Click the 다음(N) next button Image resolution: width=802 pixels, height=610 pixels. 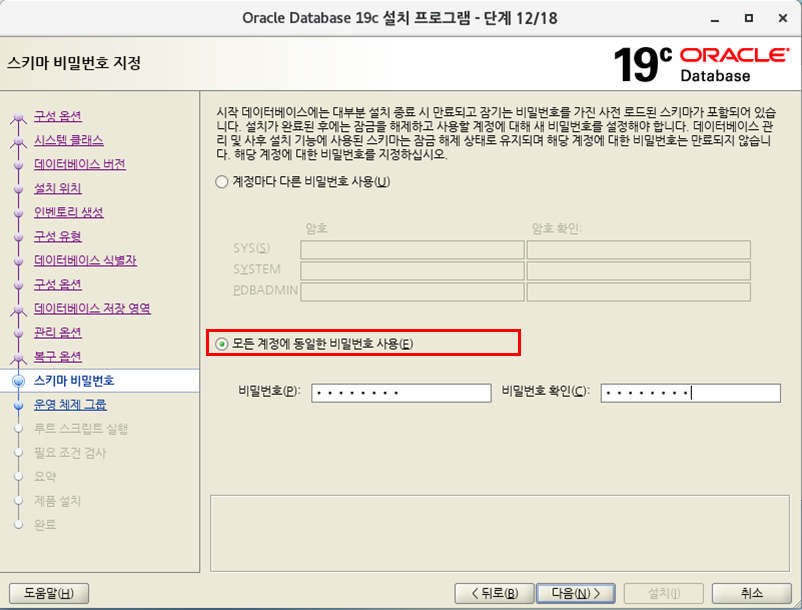[575, 593]
